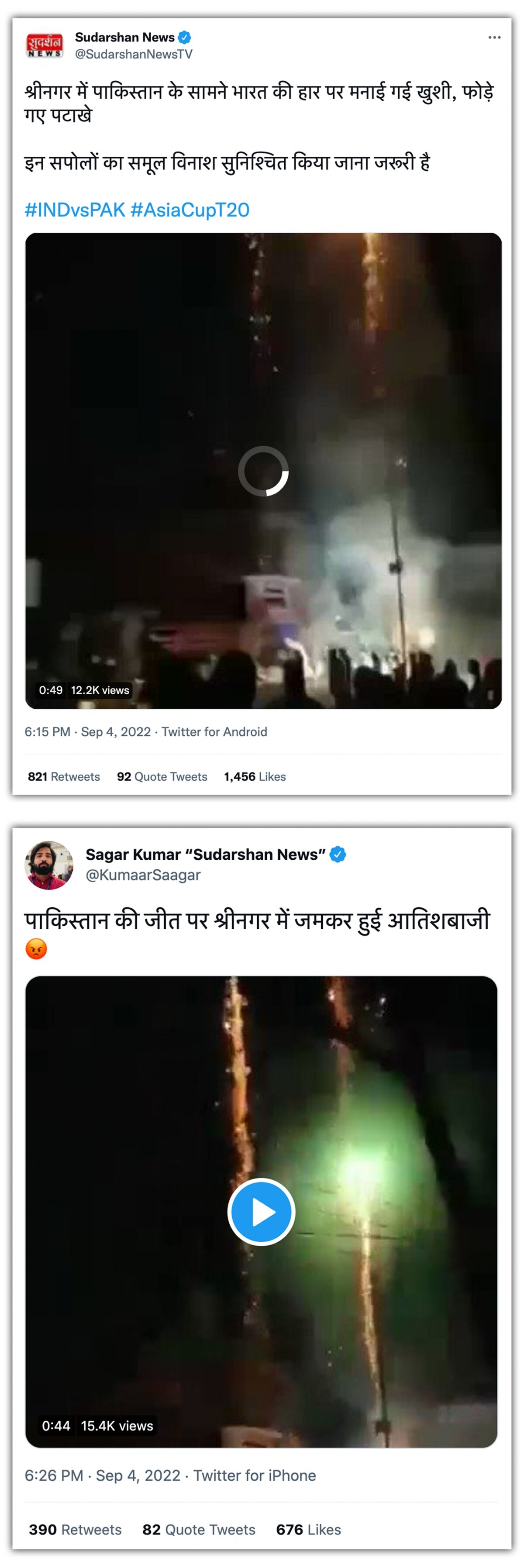Screen dimensions: 524x1568
Task: Click the Twitter for iPhone source link
Action: 255,1475
